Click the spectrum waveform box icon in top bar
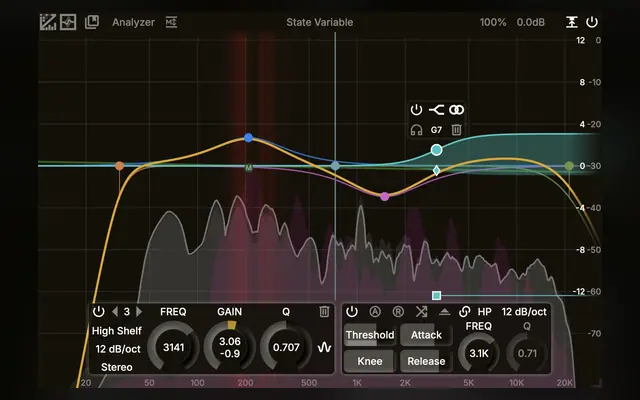The height and width of the screenshot is (400, 640). coord(68,22)
